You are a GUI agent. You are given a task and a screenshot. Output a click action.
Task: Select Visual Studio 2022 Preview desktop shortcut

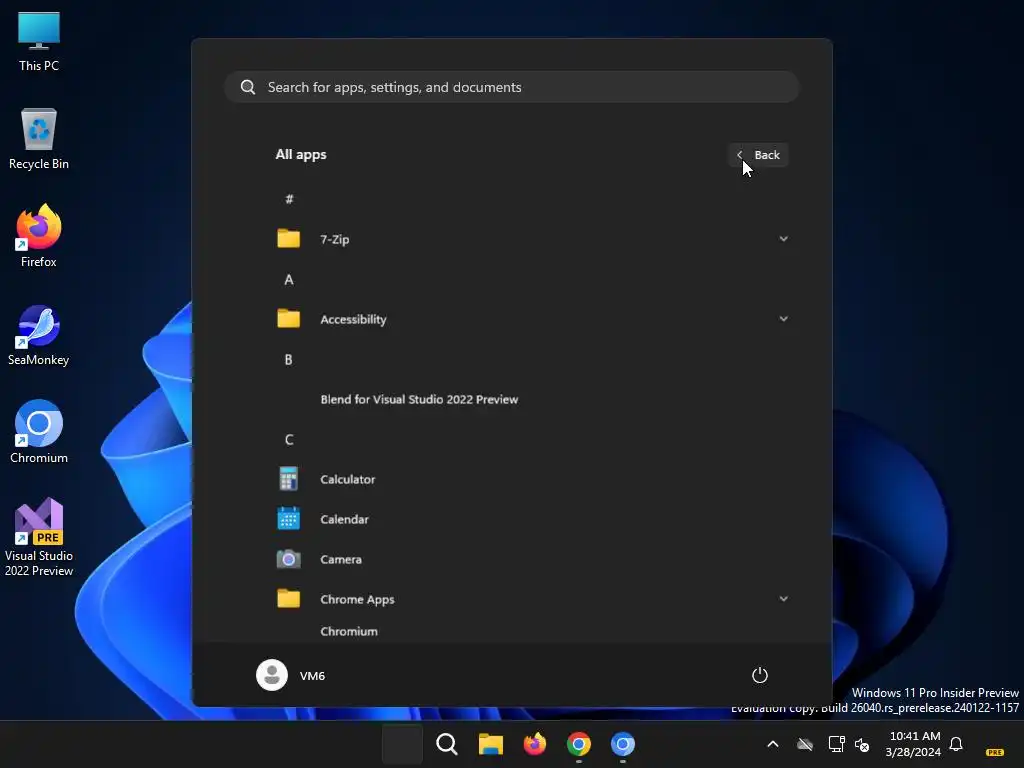pyautogui.click(x=39, y=537)
